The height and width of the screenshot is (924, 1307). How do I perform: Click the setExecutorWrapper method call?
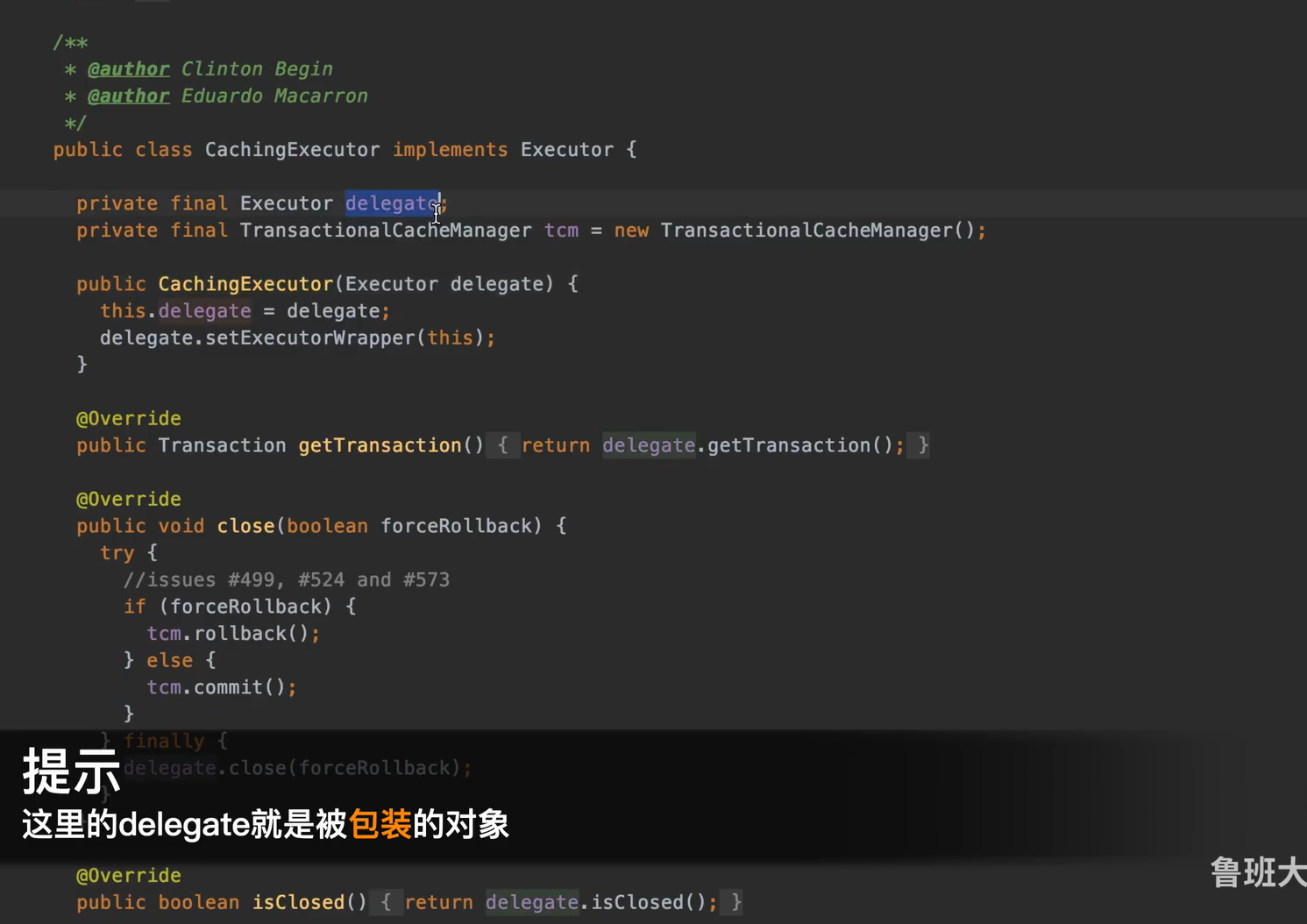[x=310, y=338]
